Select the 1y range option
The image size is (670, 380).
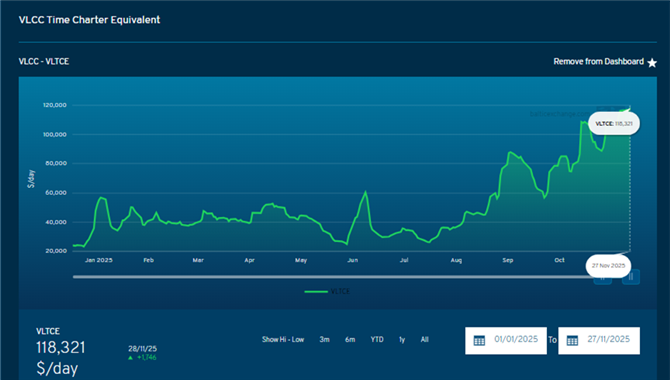[402, 339]
